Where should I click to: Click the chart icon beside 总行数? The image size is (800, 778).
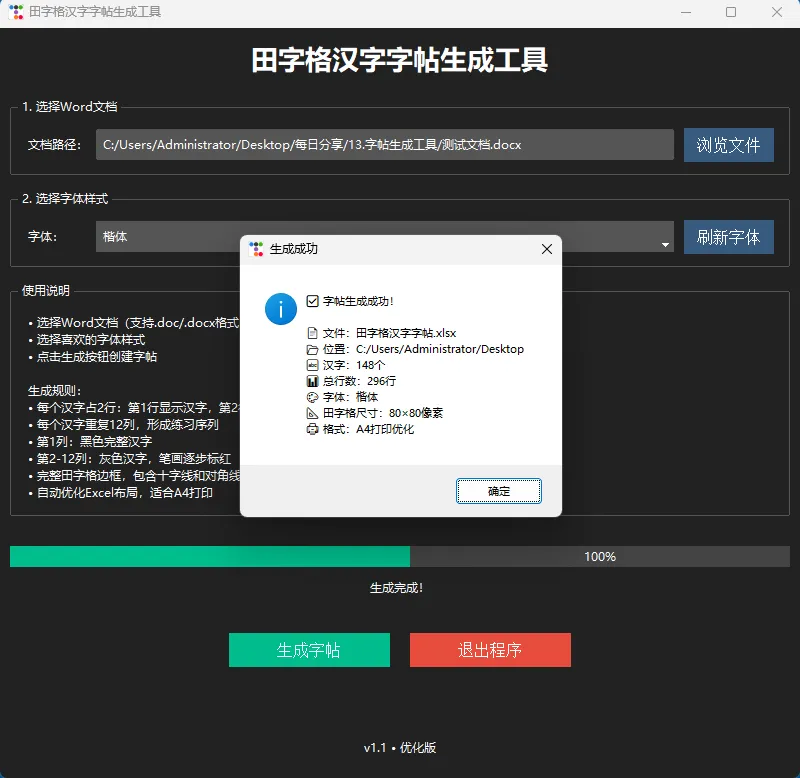click(312, 381)
